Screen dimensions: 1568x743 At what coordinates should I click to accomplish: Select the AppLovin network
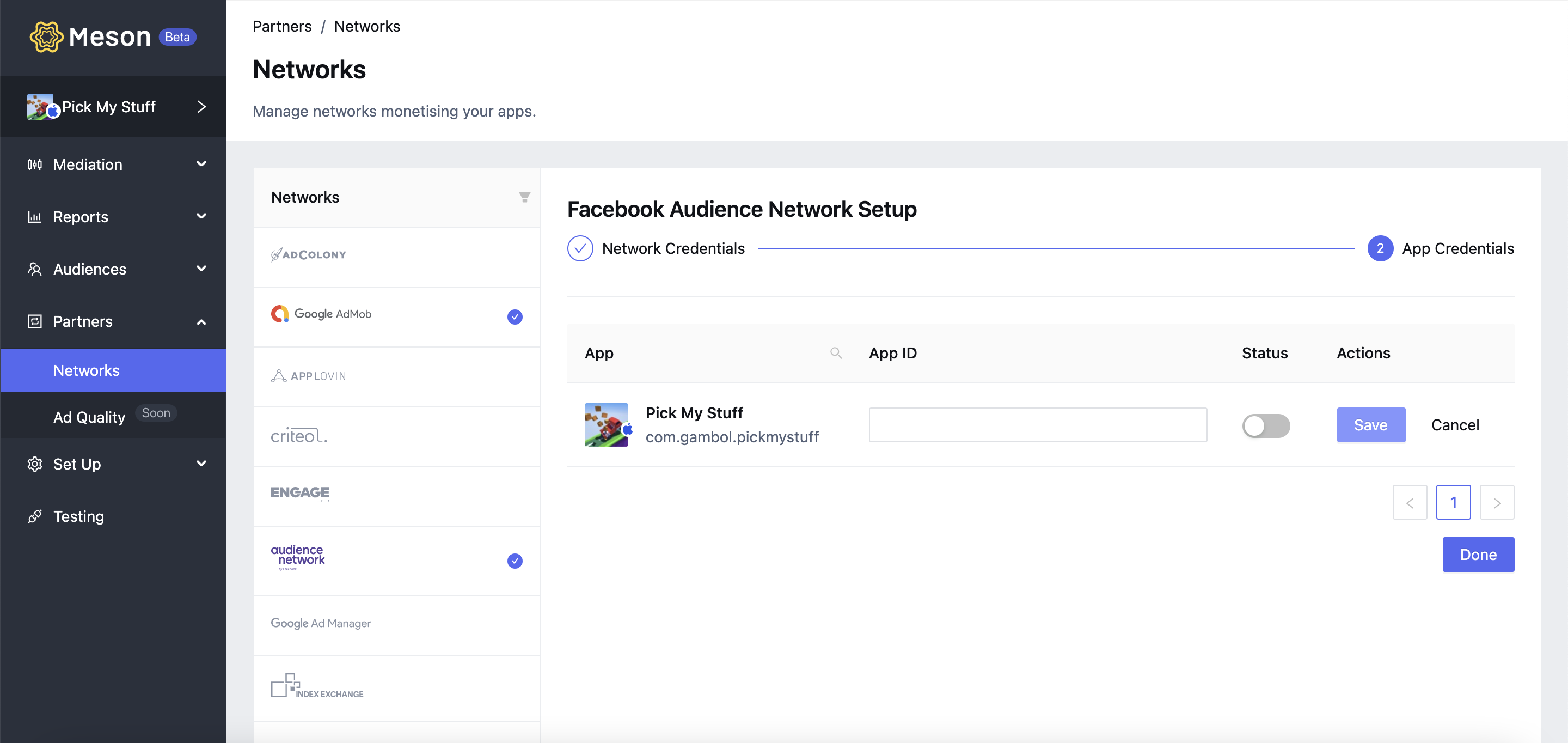pos(397,376)
